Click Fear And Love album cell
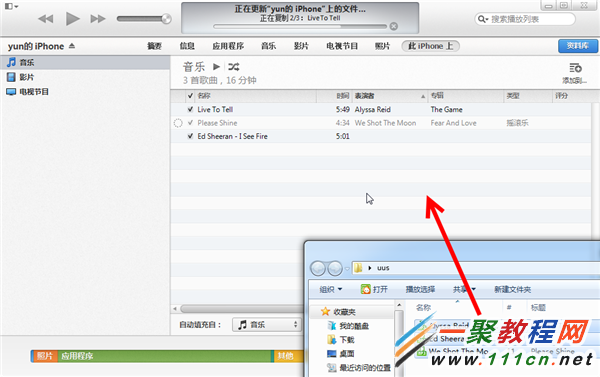The height and width of the screenshot is (377, 600). [x=453, y=123]
